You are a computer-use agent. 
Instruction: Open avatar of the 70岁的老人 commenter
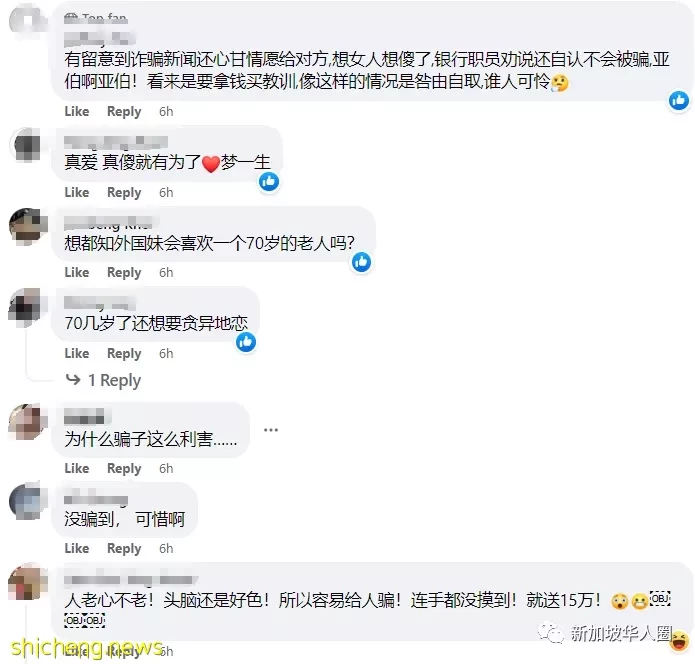coord(28,227)
